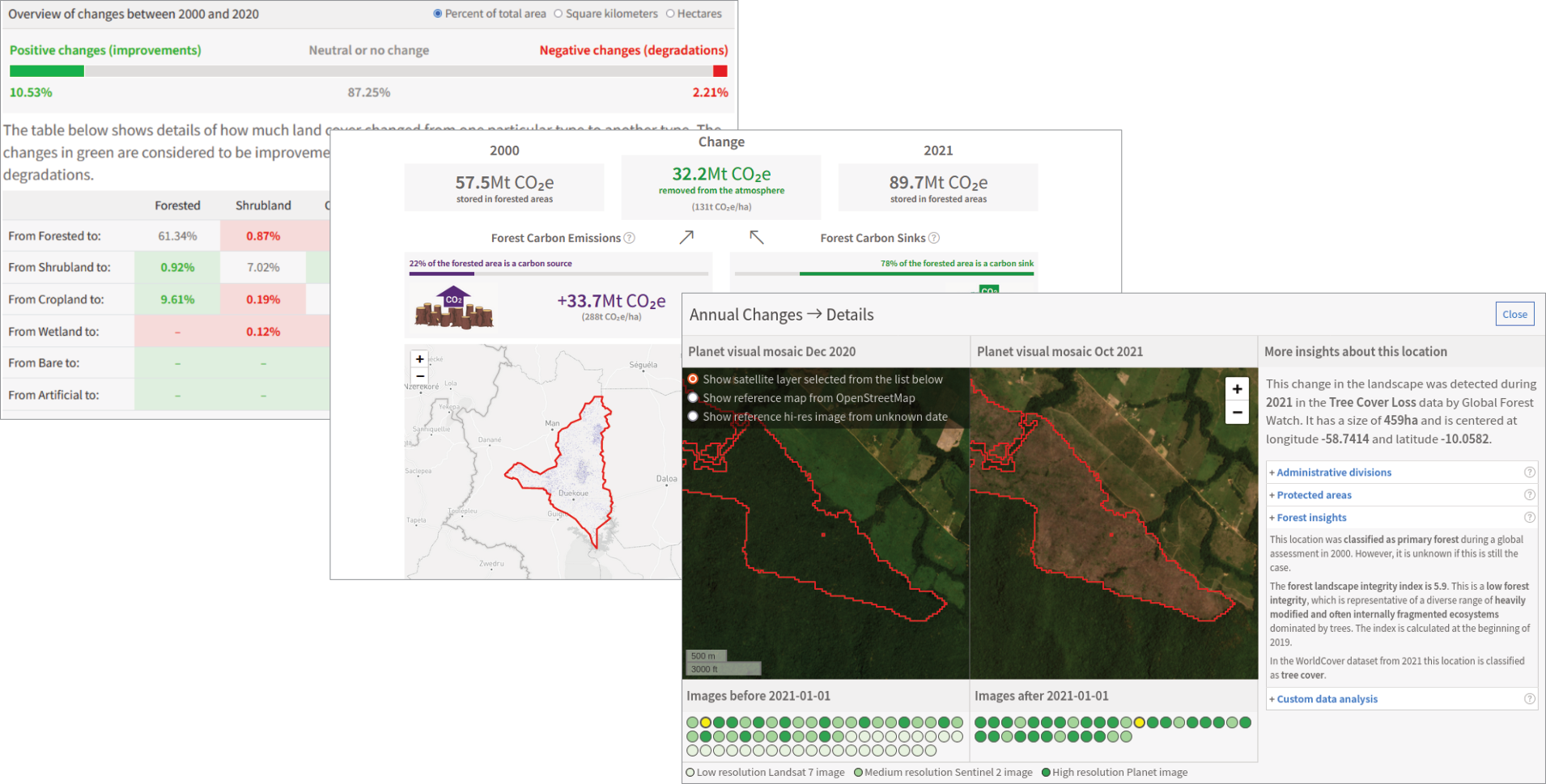The image size is (1546, 784).
Task: Click the red negative changes progress bar segment
Action: point(720,71)
